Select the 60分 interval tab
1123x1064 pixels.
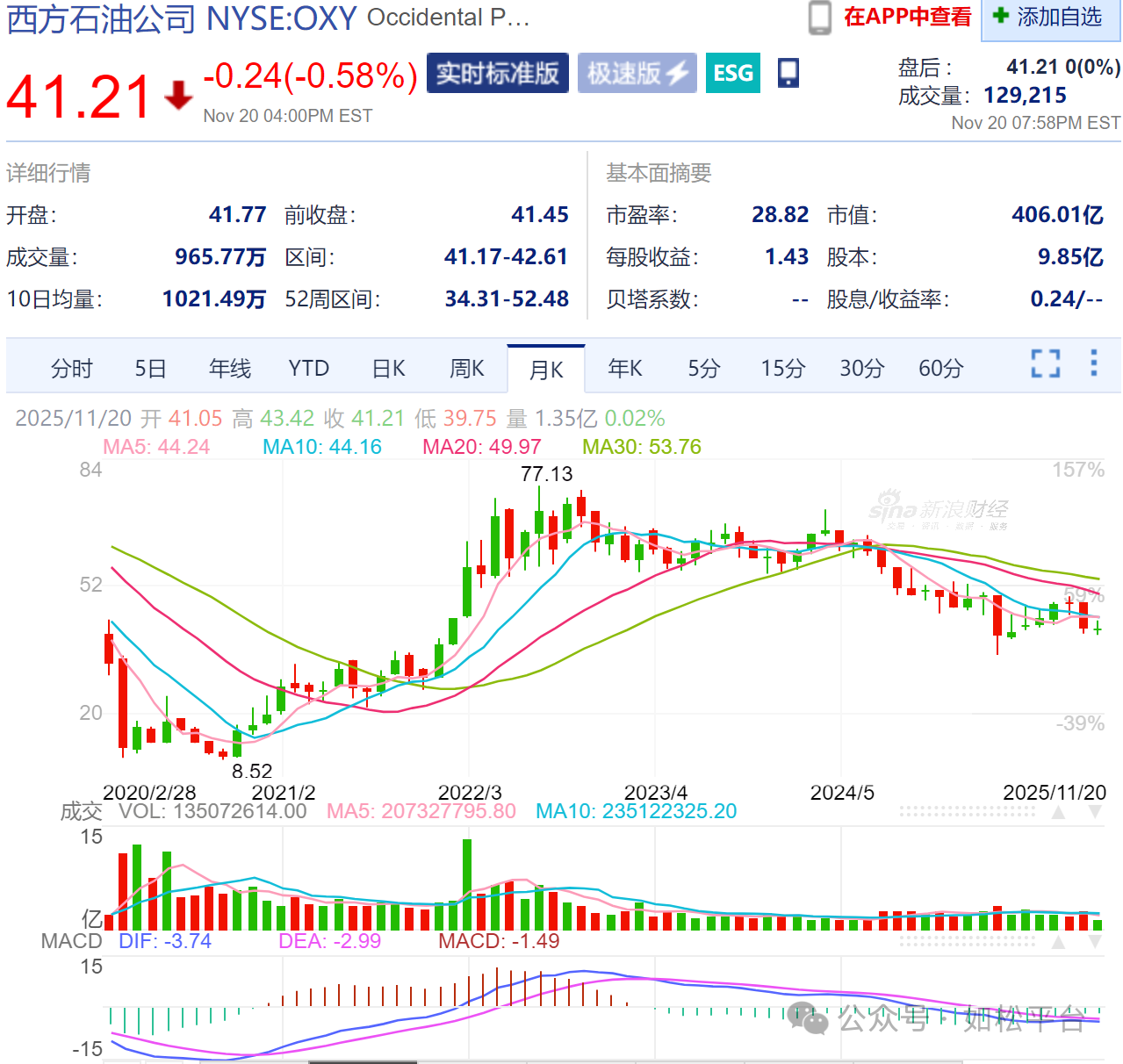click(940, 369)
